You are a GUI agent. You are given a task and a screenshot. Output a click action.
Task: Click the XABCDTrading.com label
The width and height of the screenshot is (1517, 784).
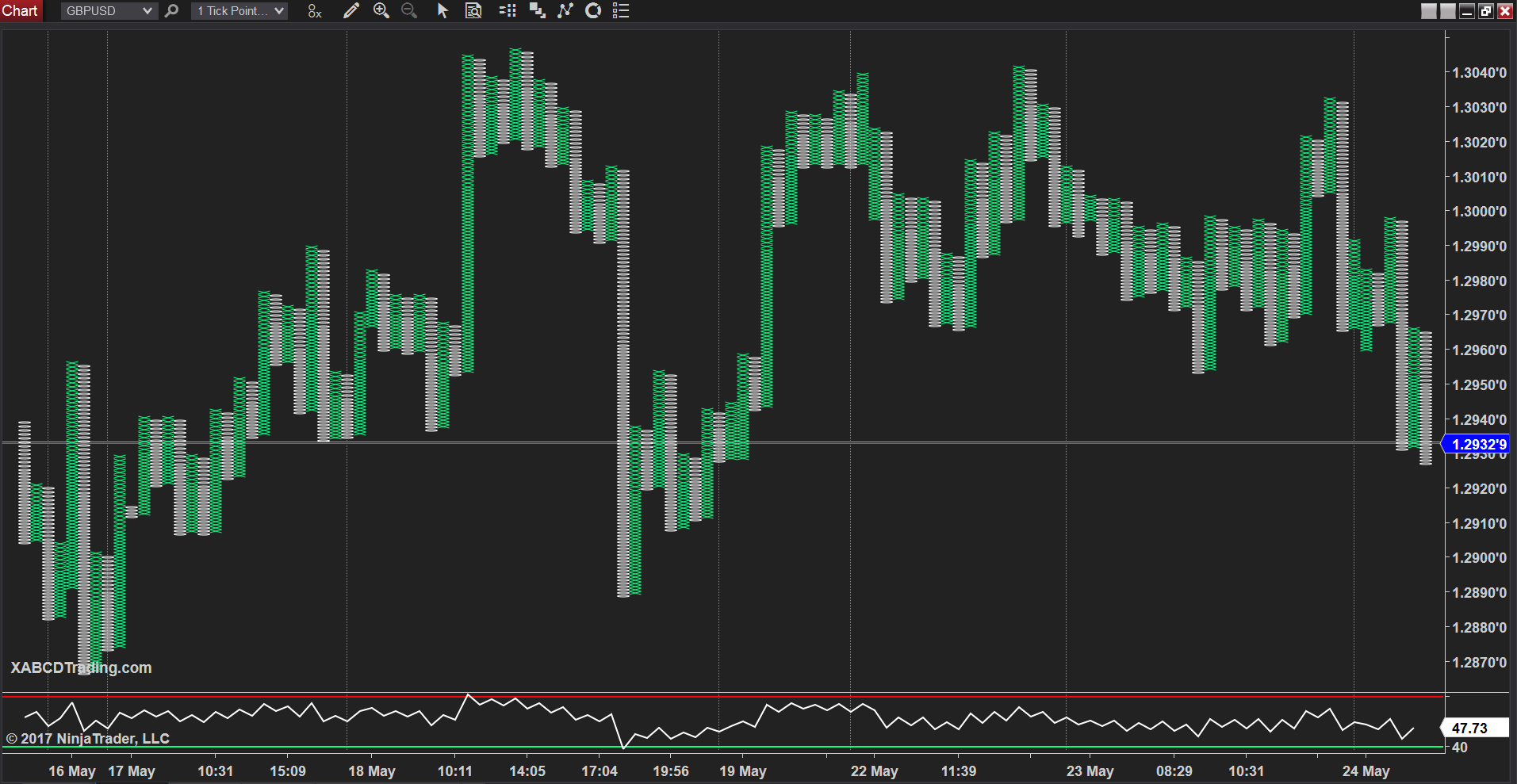81,667
